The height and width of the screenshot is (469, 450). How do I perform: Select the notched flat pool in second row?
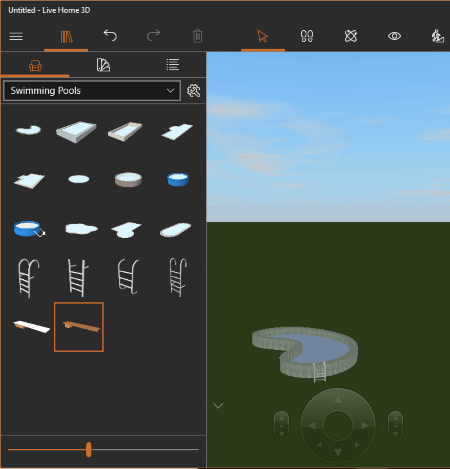click(x=29, y=181)
